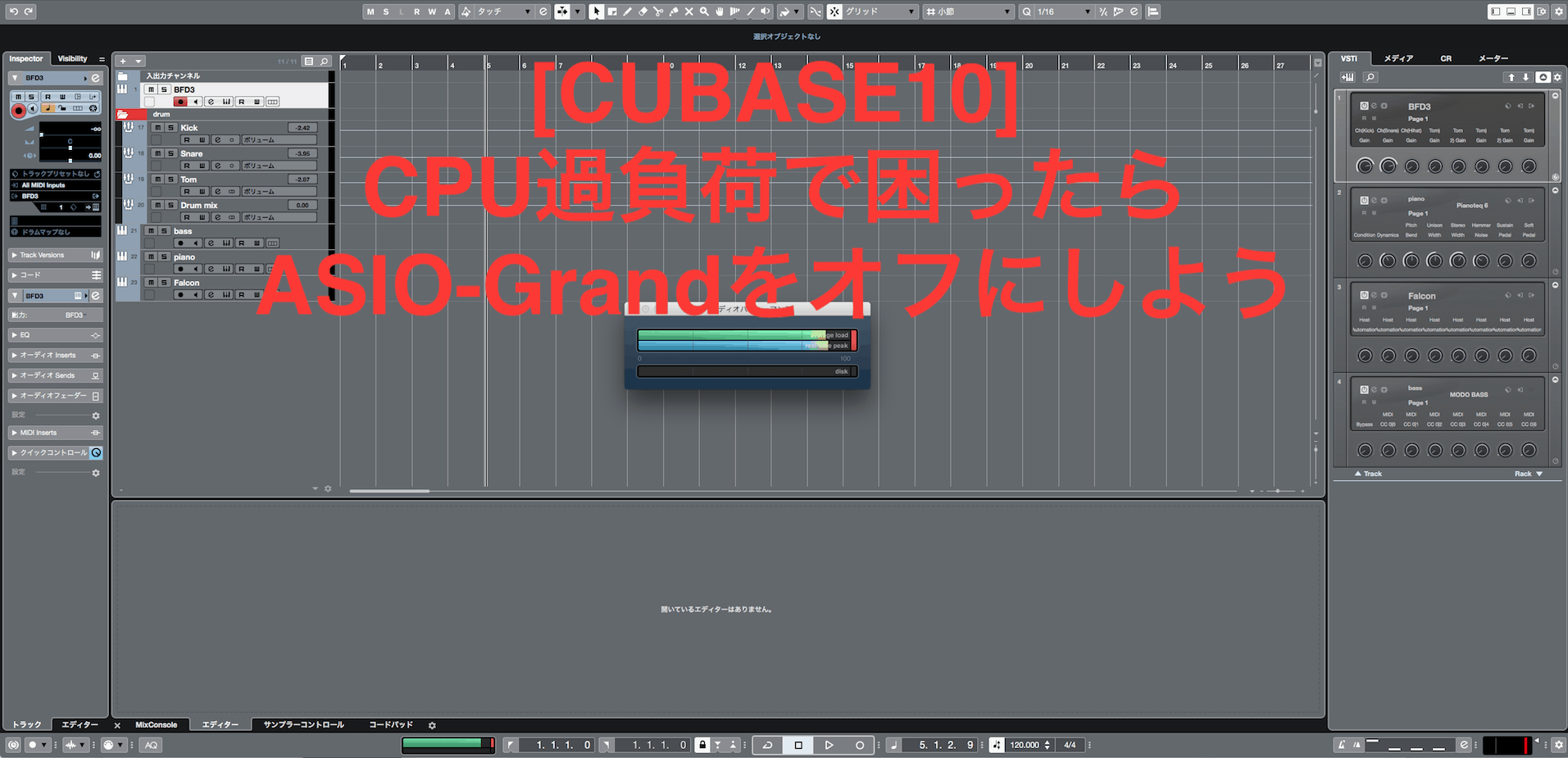The image size is (1568, 758).
Task: Click the redo arrow icon
Action: coord(29,11)
